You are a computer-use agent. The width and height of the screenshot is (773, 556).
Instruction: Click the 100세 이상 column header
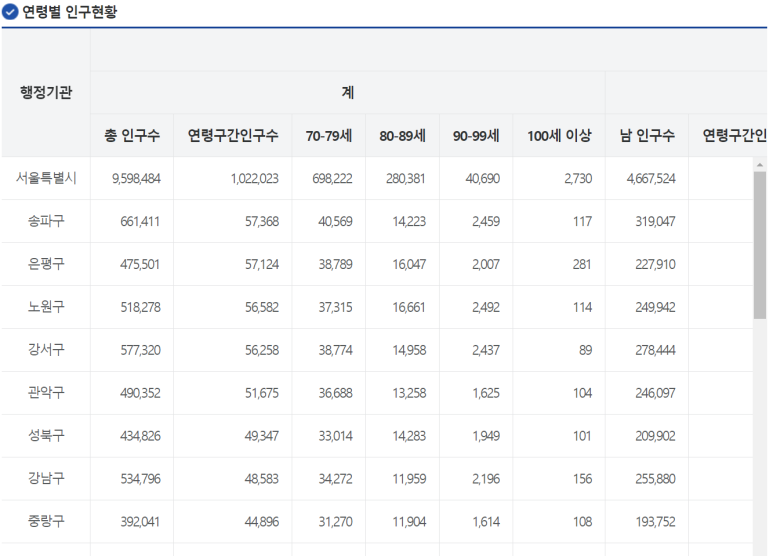(x=559, y=136)
